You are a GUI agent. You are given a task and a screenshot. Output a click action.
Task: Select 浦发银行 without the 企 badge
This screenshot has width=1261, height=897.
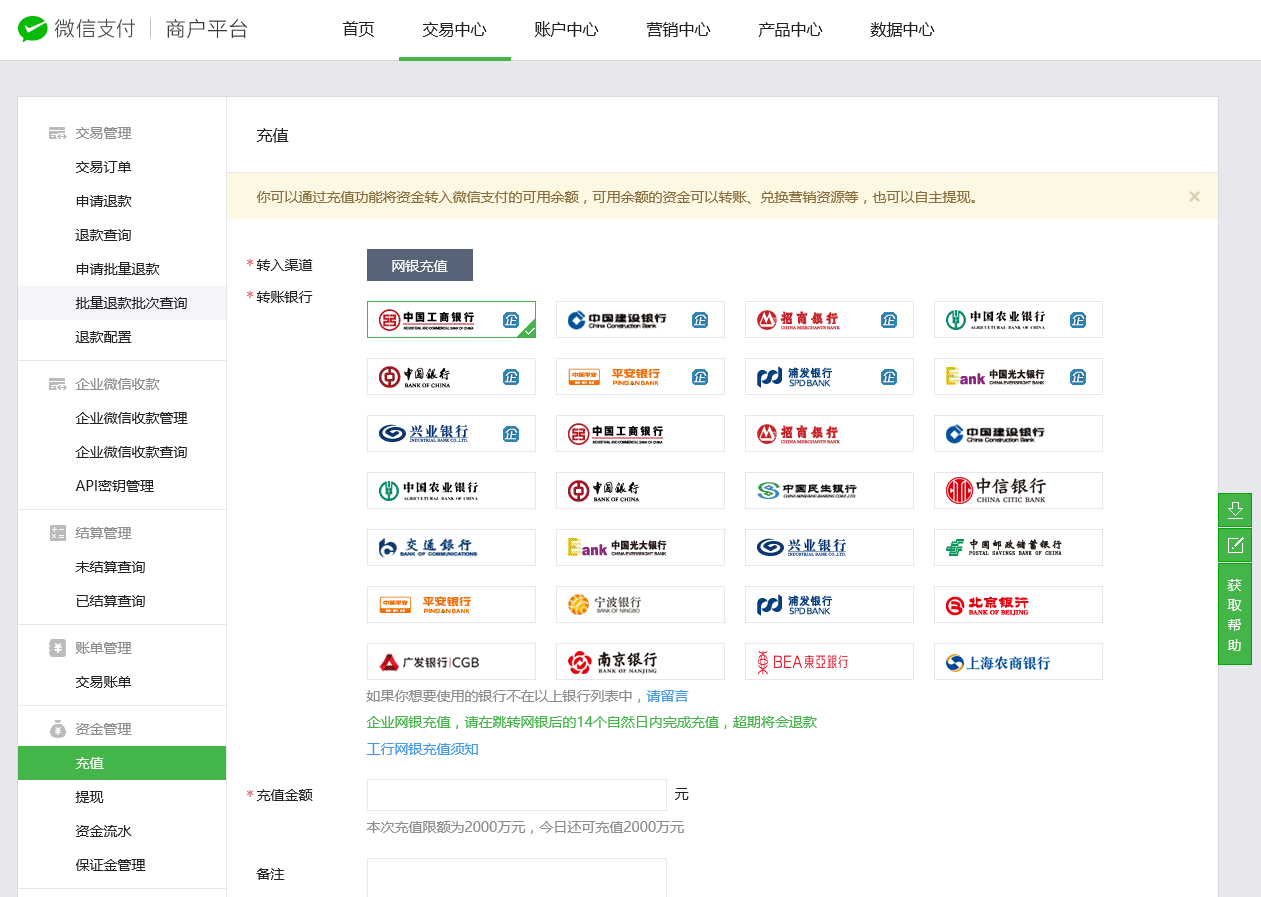(829, 605)
